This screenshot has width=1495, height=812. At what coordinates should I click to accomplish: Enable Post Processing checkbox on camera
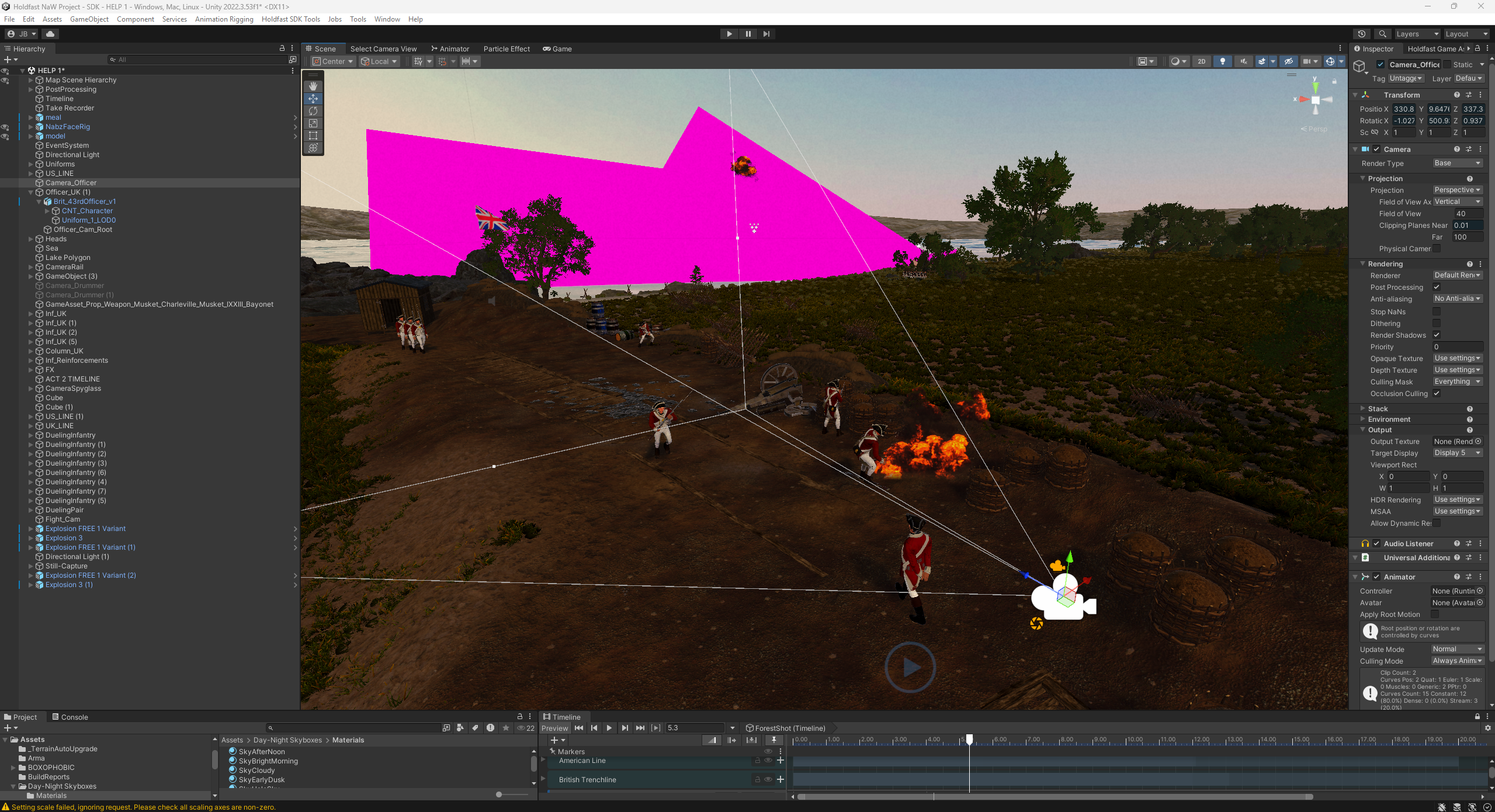(x=1436, y=287)
